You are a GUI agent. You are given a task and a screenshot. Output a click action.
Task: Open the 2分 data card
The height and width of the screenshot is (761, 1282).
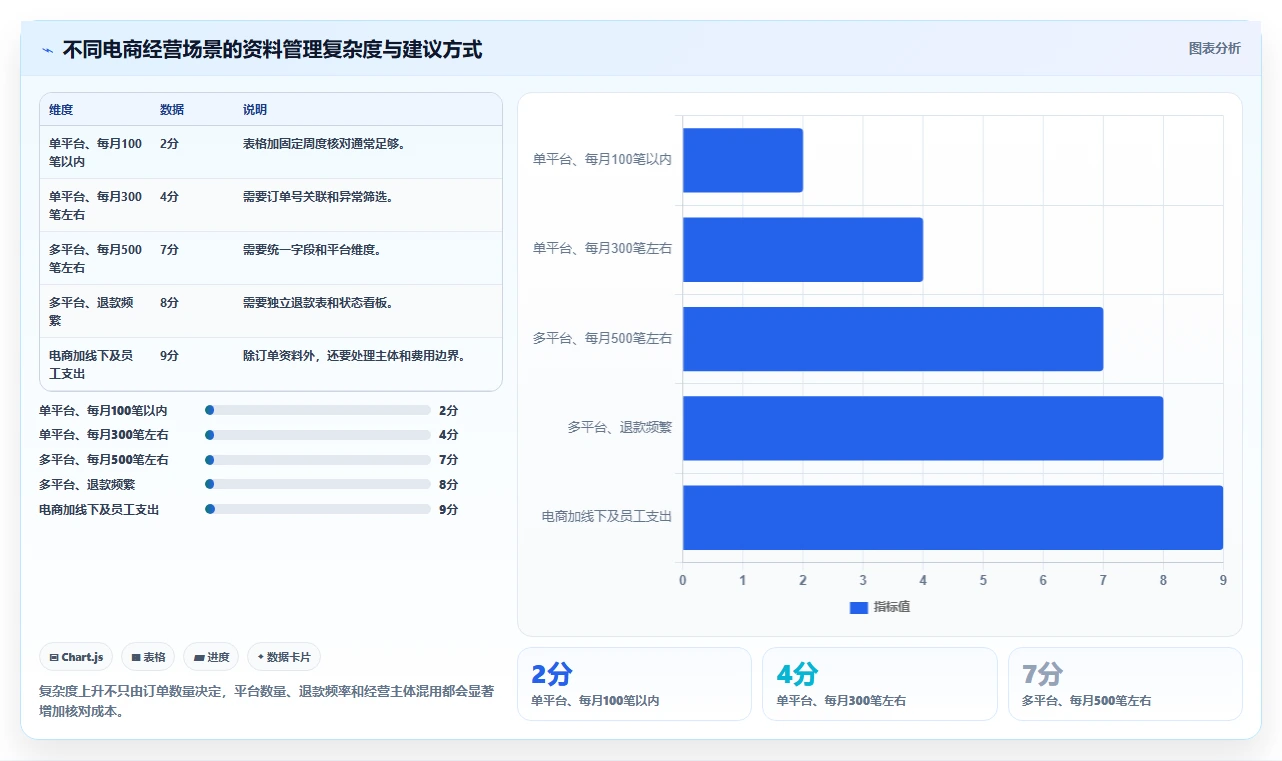click(x=634, y=684)
